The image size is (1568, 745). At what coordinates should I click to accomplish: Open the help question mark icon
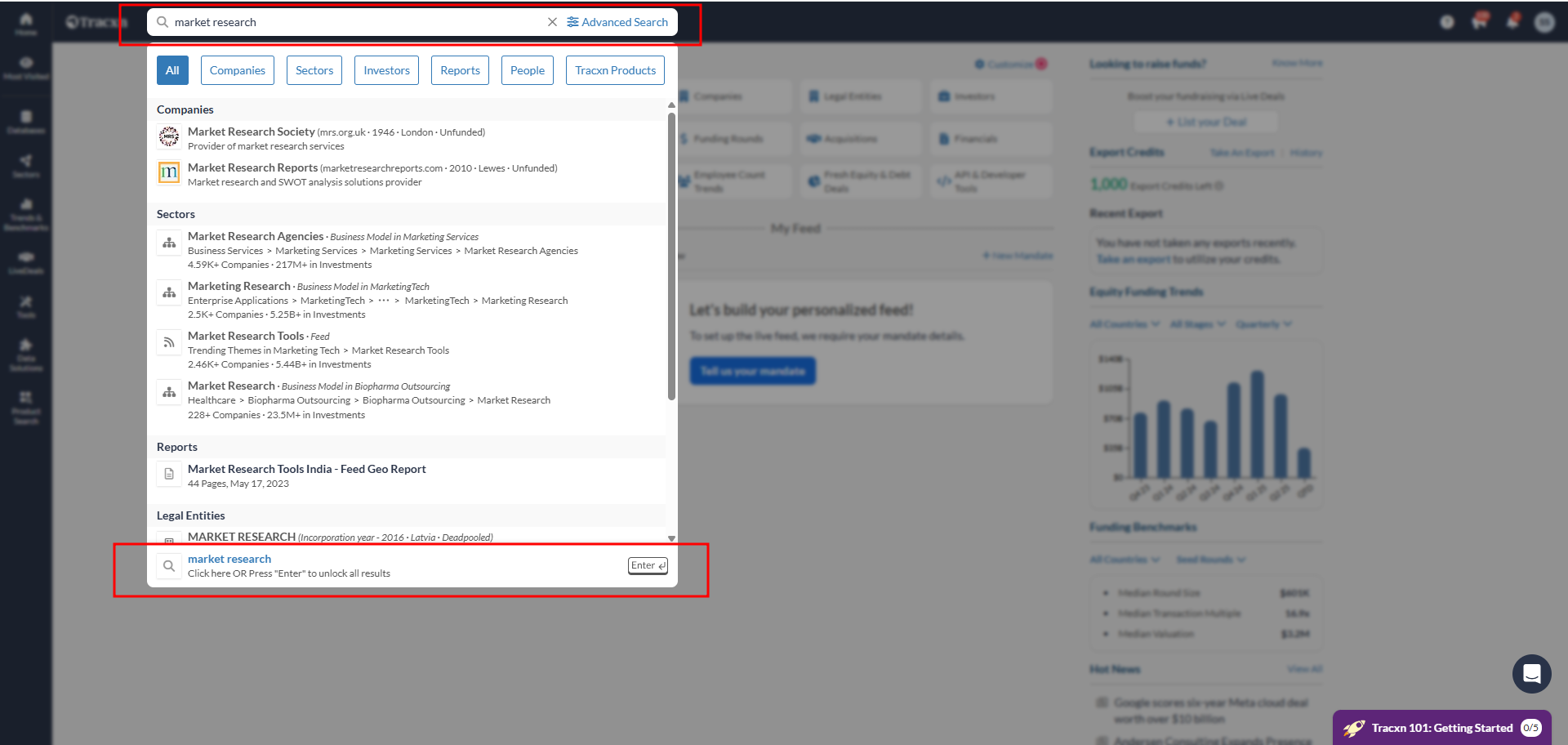point(1447,22)
